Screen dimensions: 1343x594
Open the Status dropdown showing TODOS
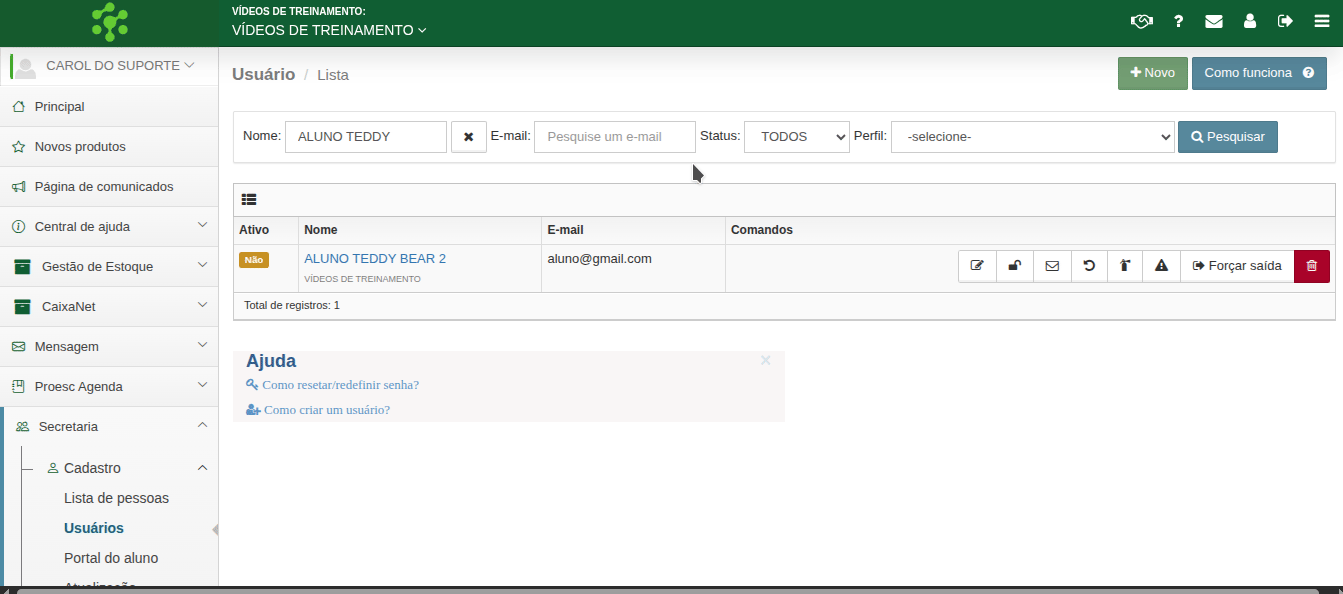pyautogui.click(x=796, y=137)
